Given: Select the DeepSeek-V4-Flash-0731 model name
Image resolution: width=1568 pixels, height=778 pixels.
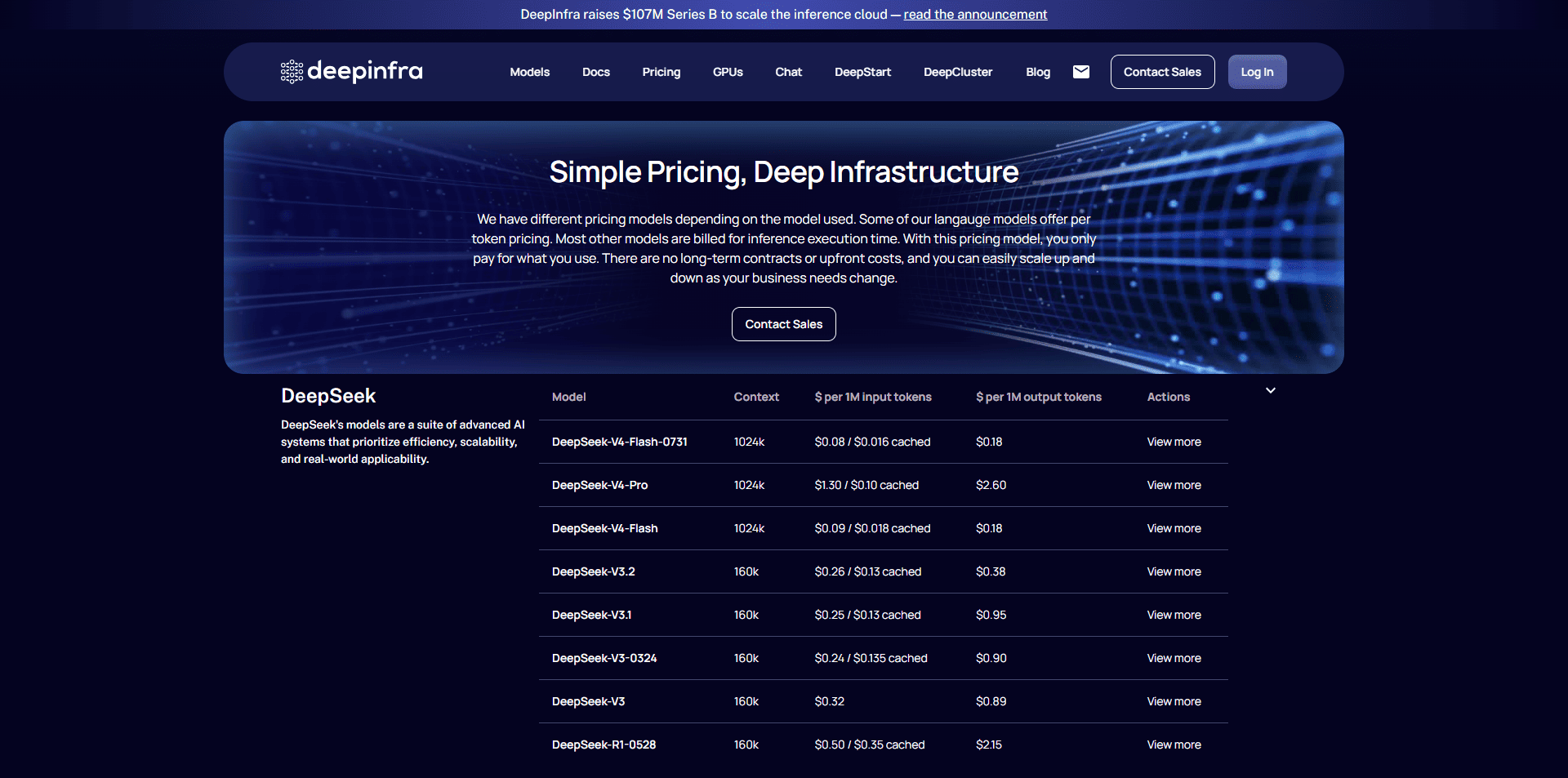Looking at the screenshot, I should tap(620, 442).
